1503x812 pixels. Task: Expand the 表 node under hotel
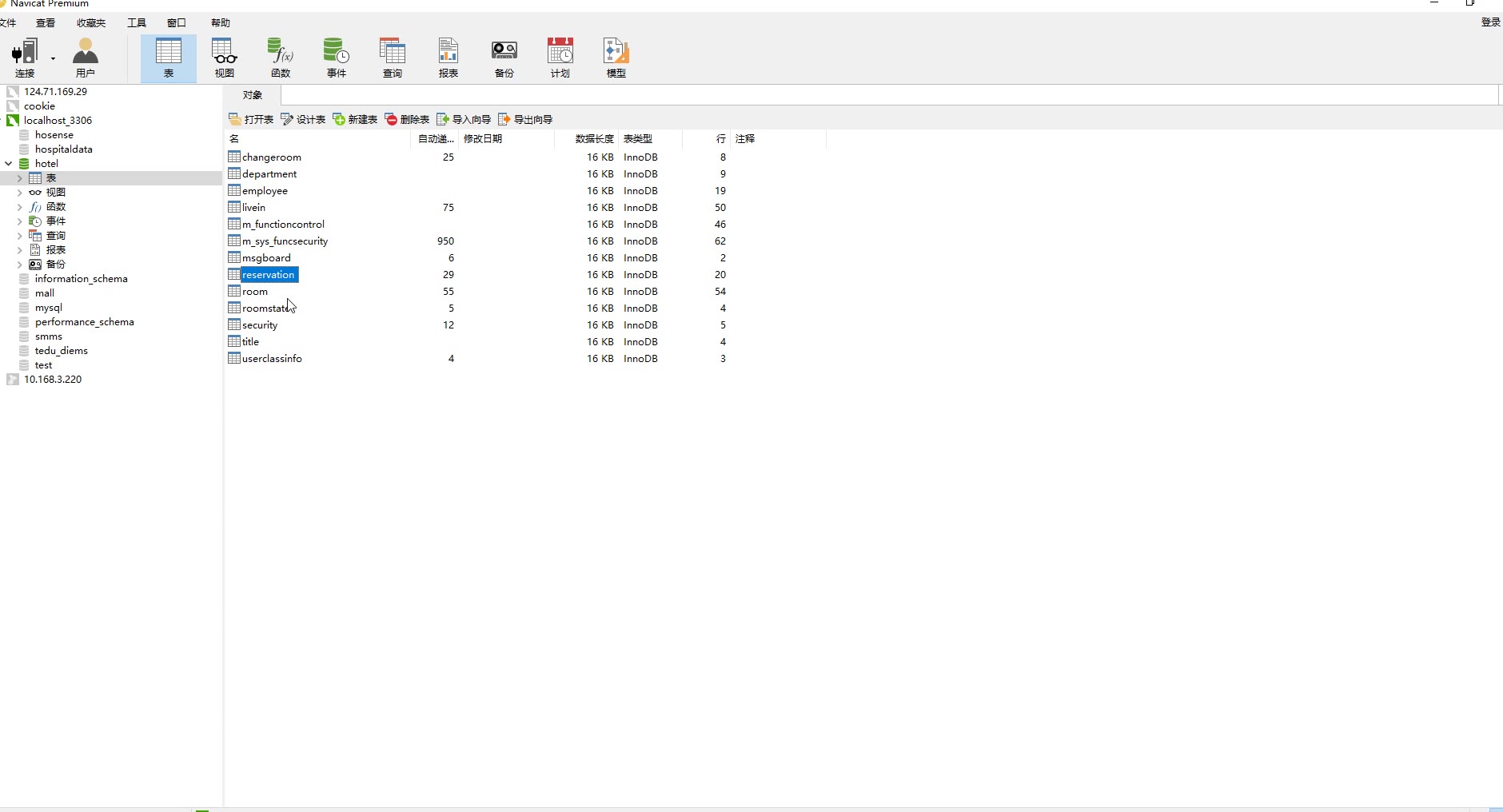(x=20, y=177)
